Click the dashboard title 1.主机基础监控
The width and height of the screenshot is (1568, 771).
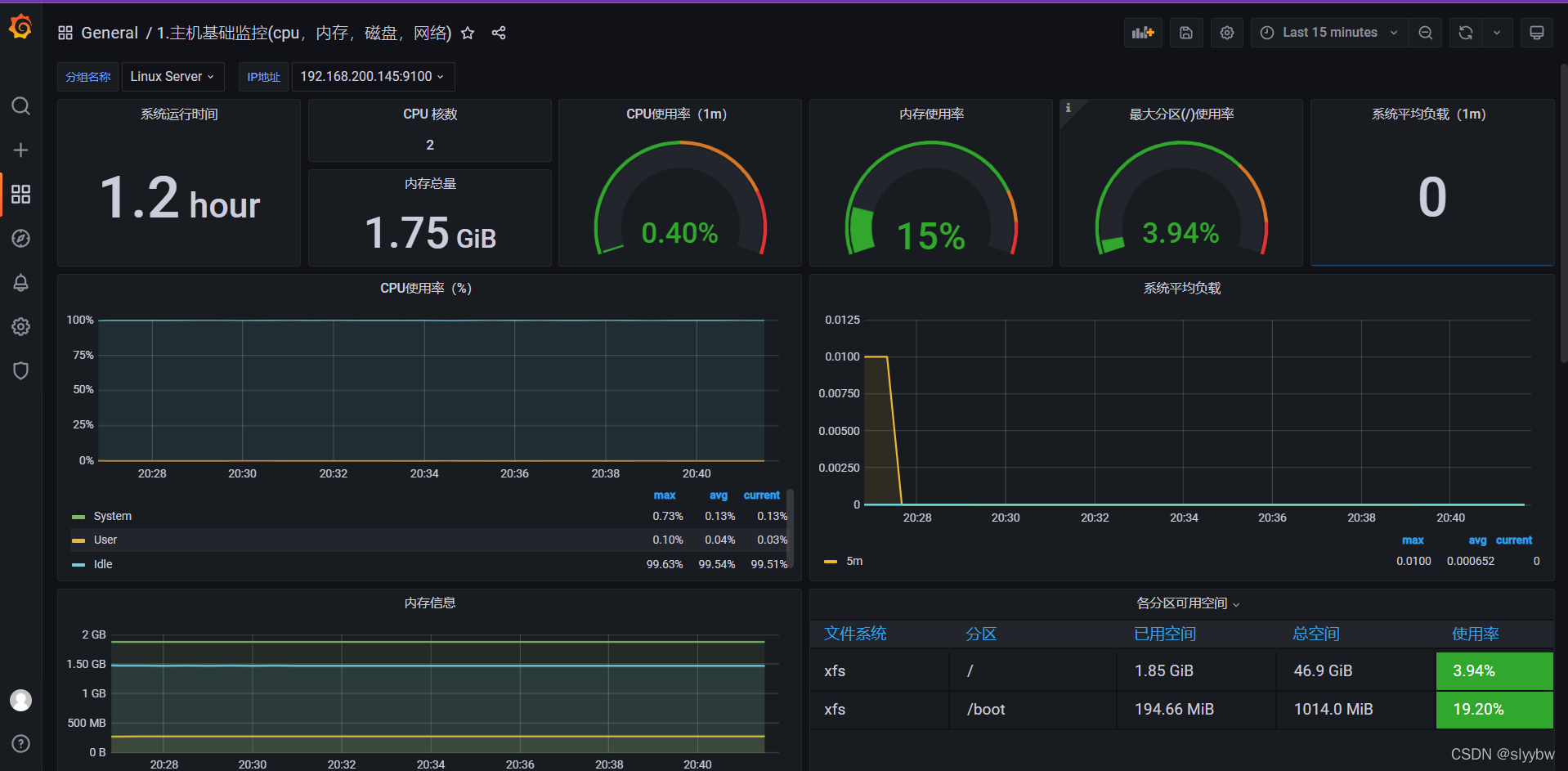tap(304, 33)
